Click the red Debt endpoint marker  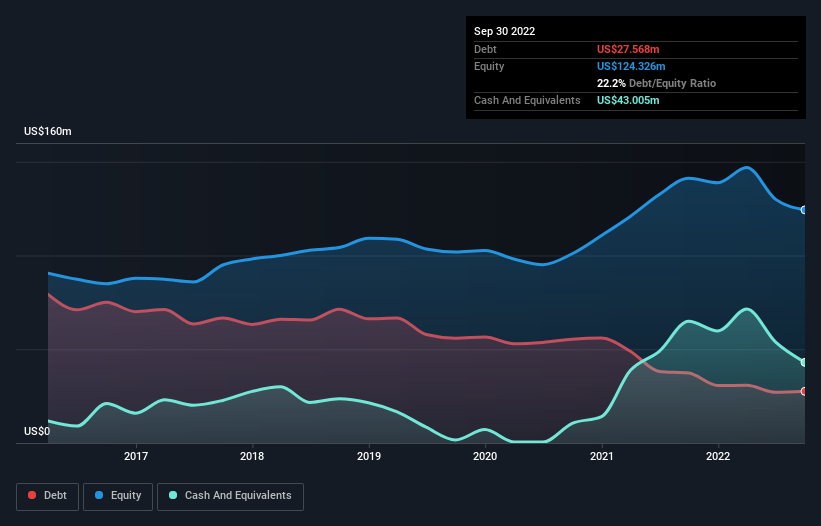point(804,391)
